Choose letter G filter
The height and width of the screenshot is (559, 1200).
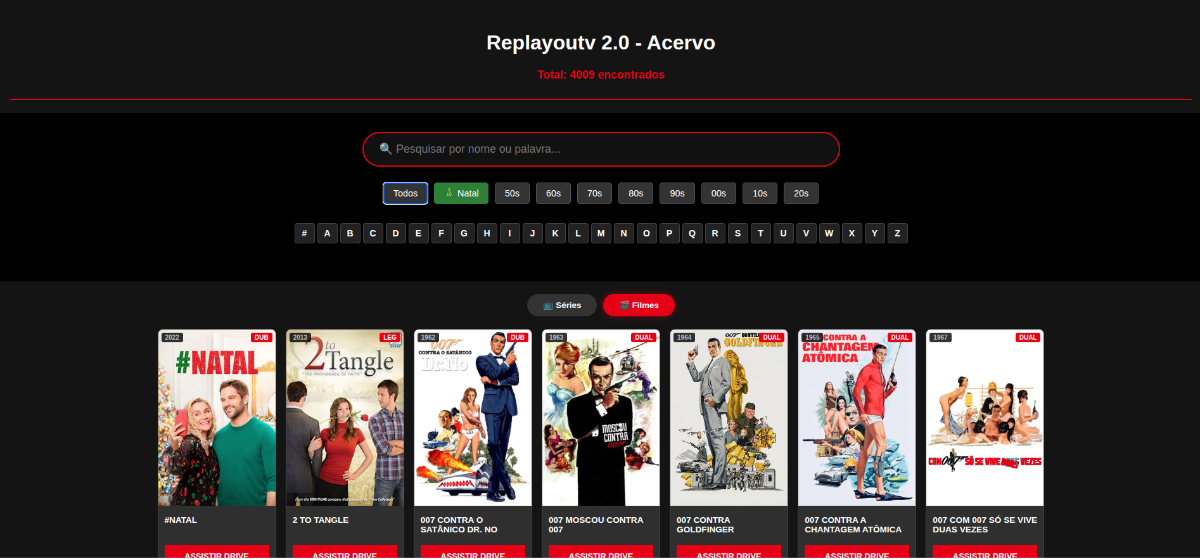coord(464,233)
